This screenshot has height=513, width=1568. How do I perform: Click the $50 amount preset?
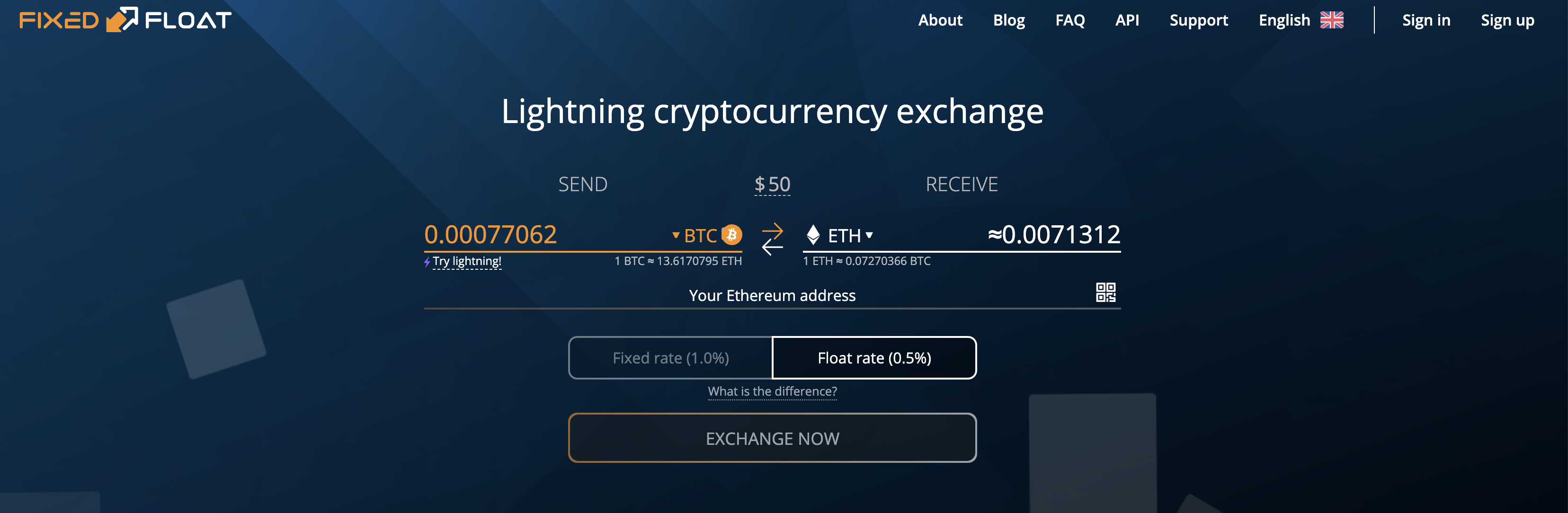point(772,185)
